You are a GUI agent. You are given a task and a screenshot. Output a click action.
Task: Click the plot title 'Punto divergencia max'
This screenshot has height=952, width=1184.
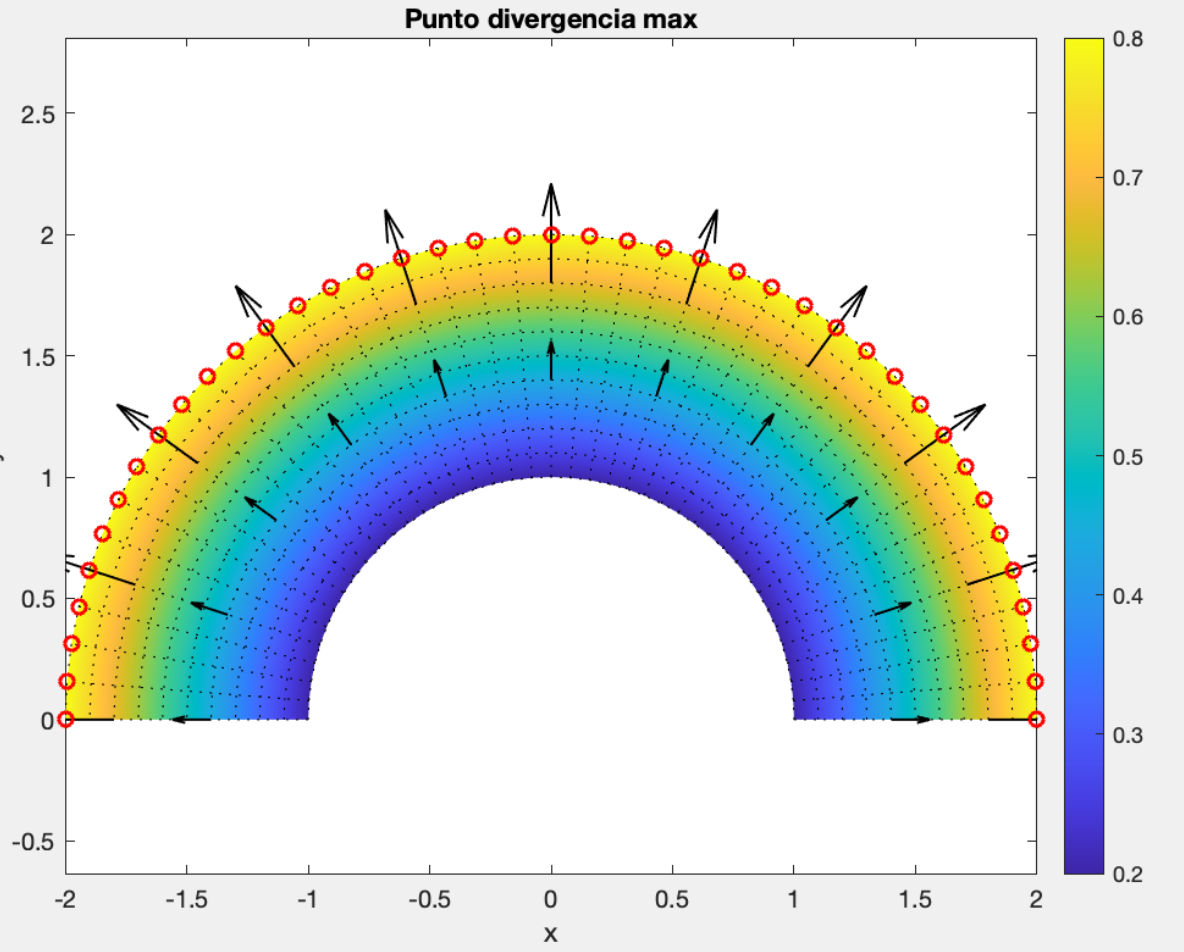tap(550, 19)
